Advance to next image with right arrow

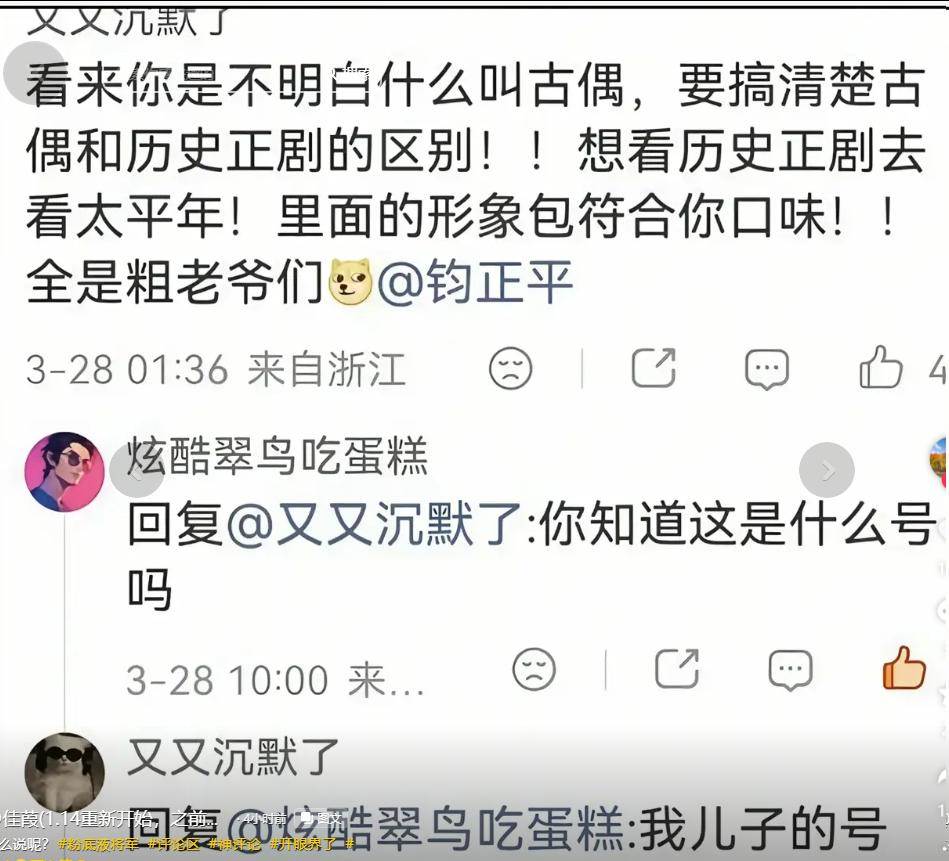click(827, 470)
